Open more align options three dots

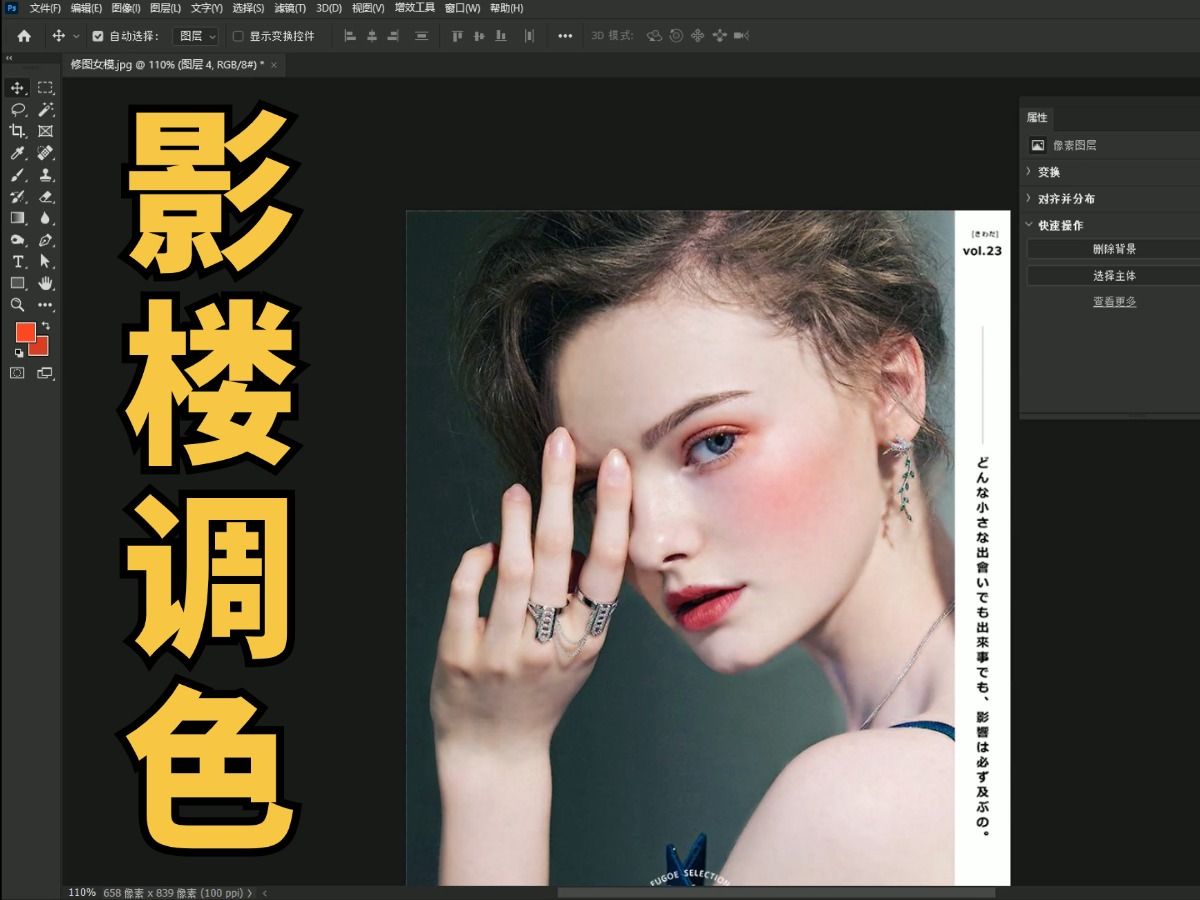pos(565,36)
